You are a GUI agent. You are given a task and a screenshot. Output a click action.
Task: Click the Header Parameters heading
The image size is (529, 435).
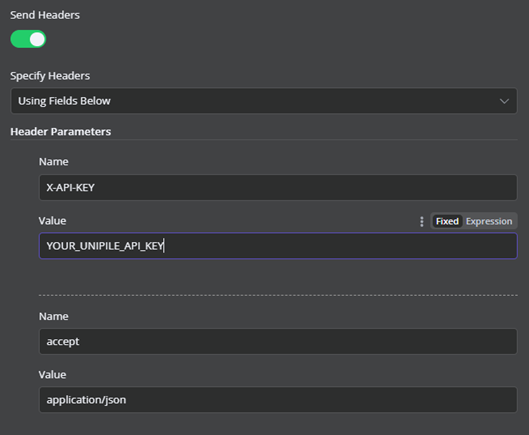(61, 132)
